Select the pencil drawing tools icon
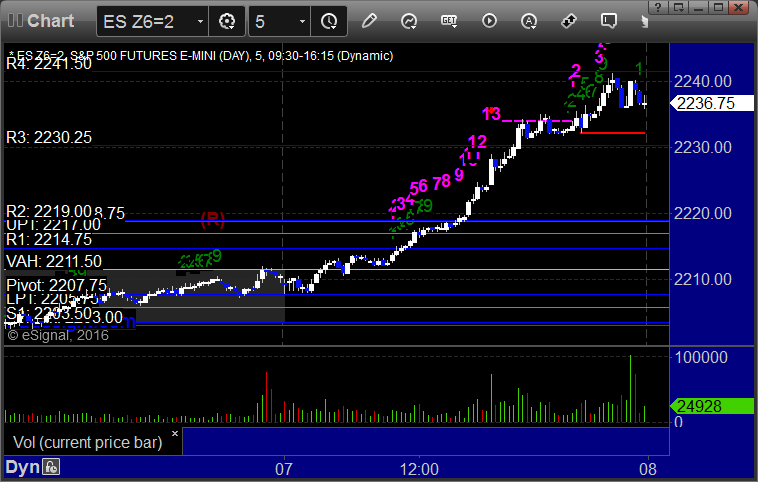Image resolution: width=758 pixels, height=482 pixels. click(369, 21)
